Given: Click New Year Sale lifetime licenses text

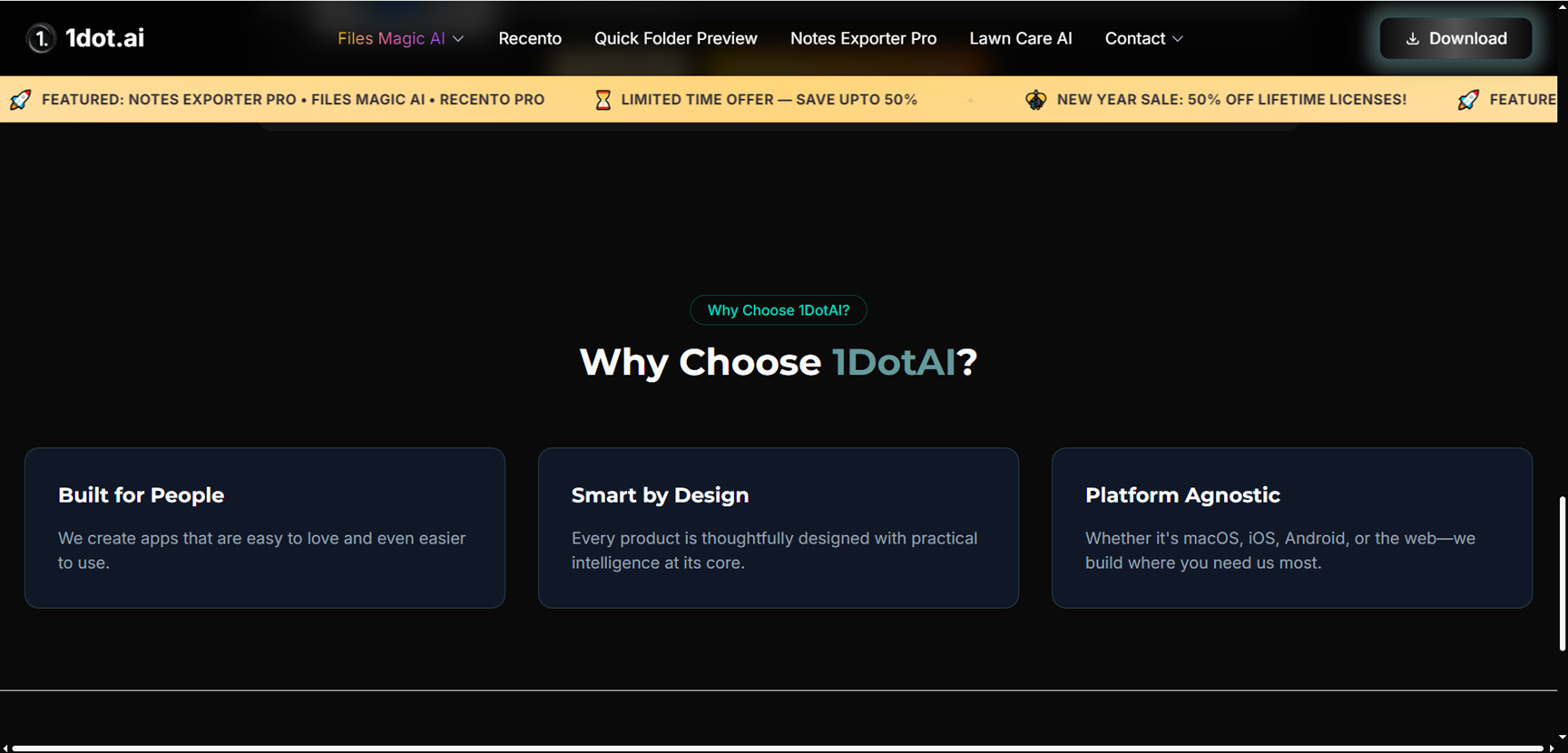Looking at the screenshot, I should click(x=1231, y=100).
